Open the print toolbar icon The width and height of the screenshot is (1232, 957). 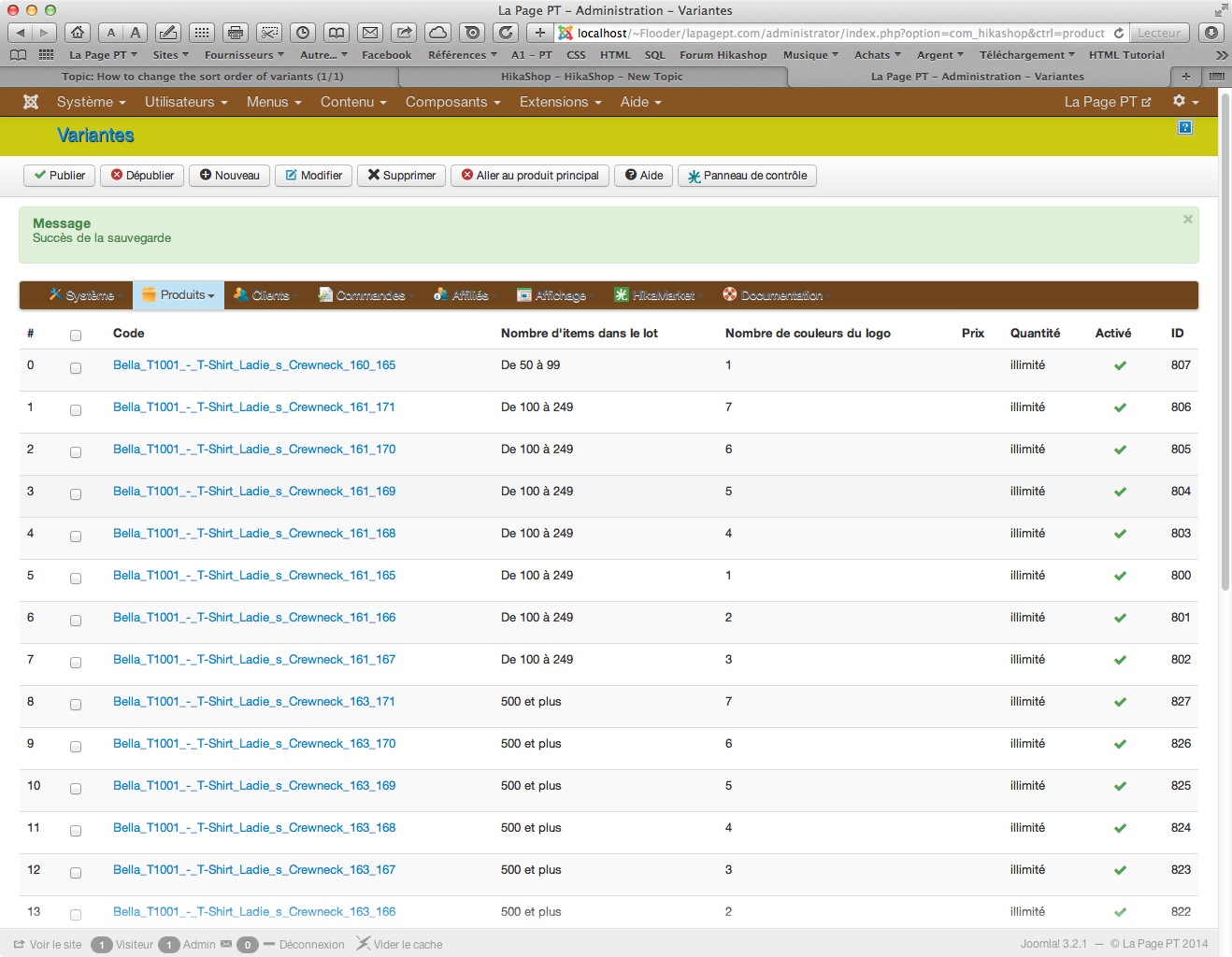pos(236,33)
